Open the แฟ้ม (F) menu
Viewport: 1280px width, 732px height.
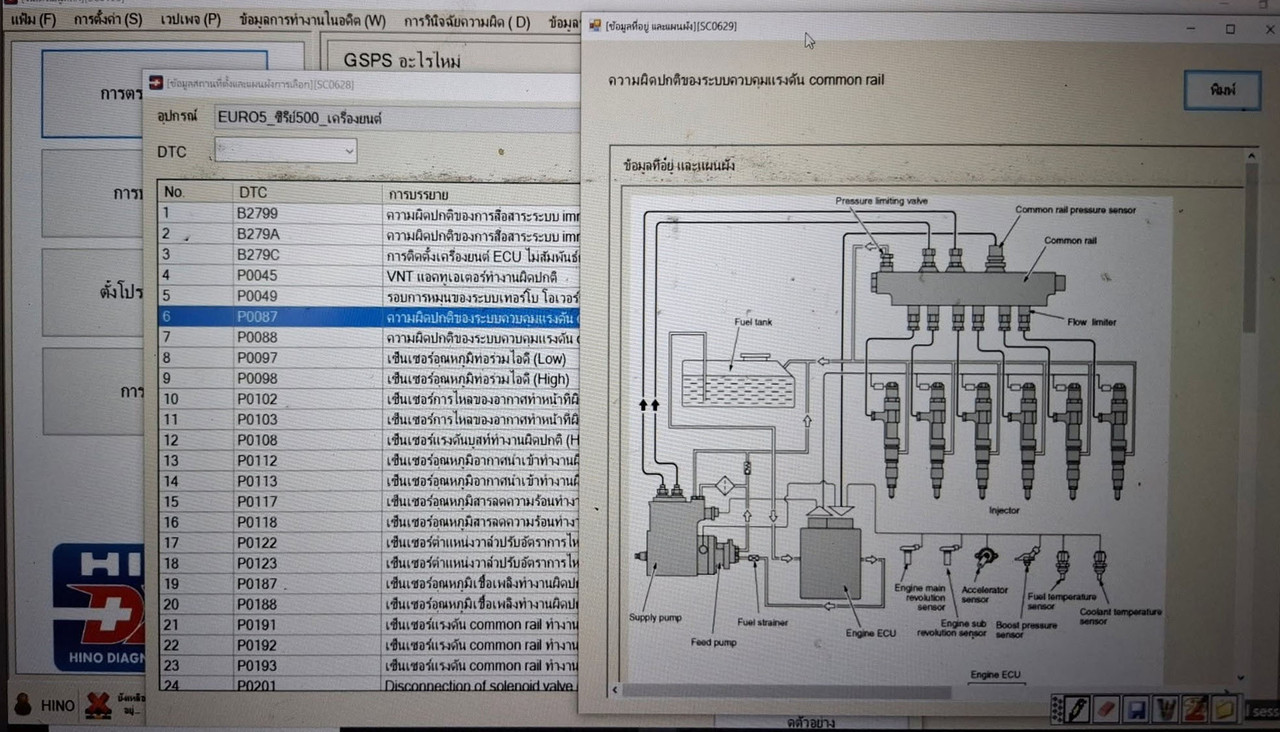(33, 20)
